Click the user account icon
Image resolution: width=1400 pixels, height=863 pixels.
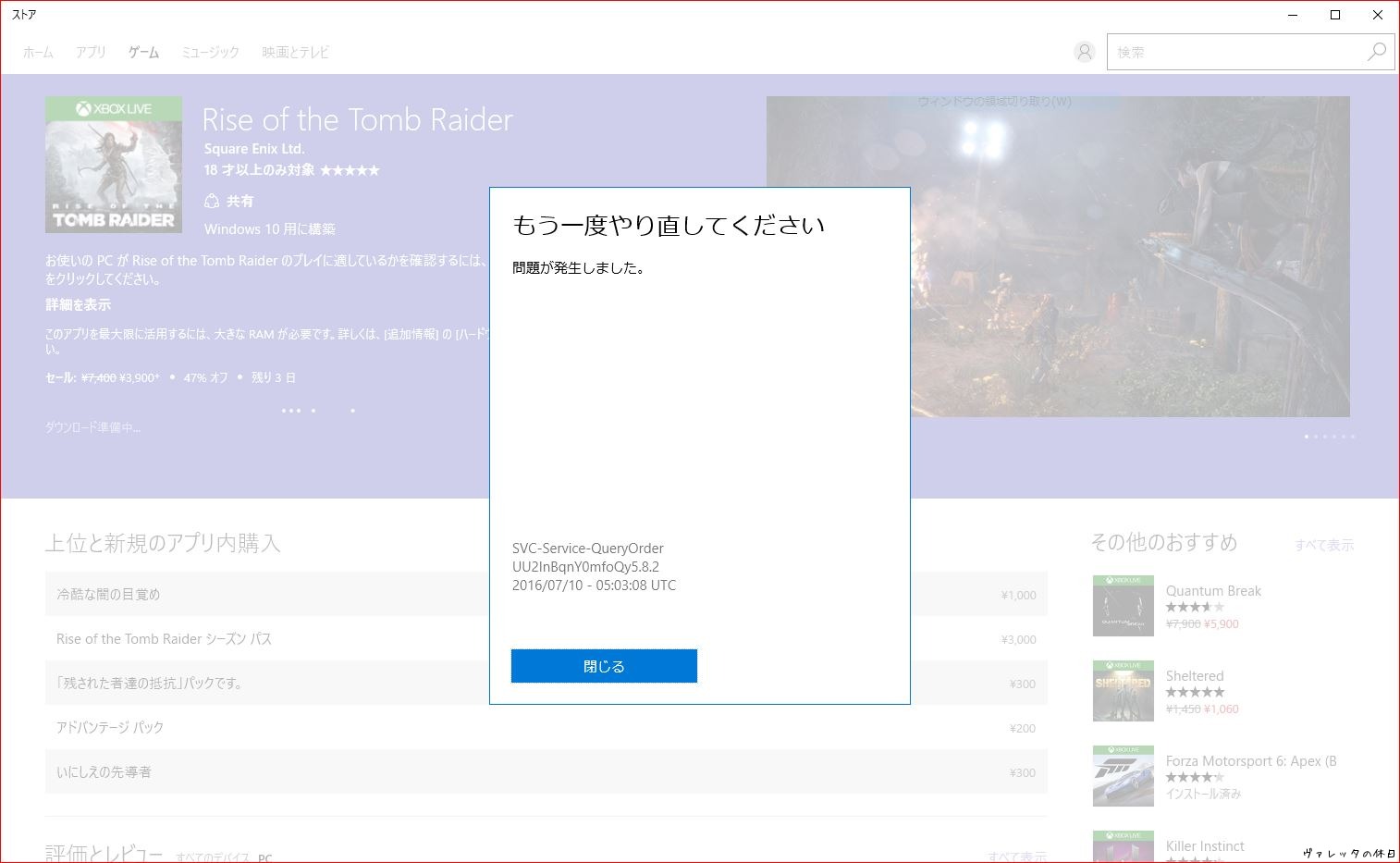pos(1085,52)
